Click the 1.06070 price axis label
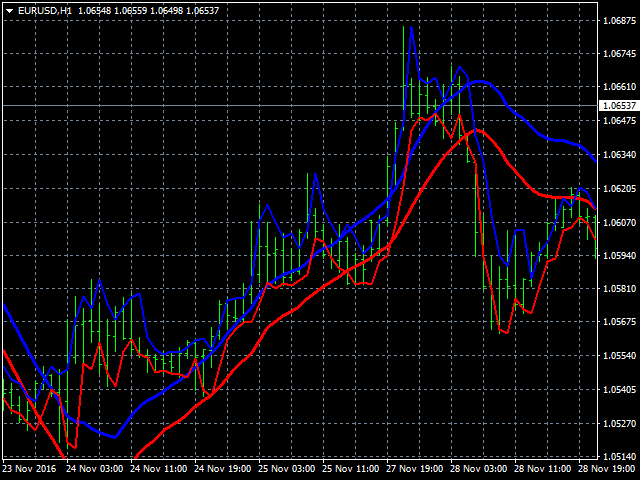This screenshot has height=480, width=640. click(x=618, y=222)
